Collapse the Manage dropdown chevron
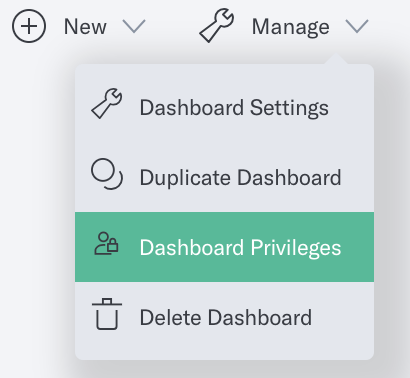Image resolution: width=410 pixels, height=378 pixels. [x=357, y=26]
